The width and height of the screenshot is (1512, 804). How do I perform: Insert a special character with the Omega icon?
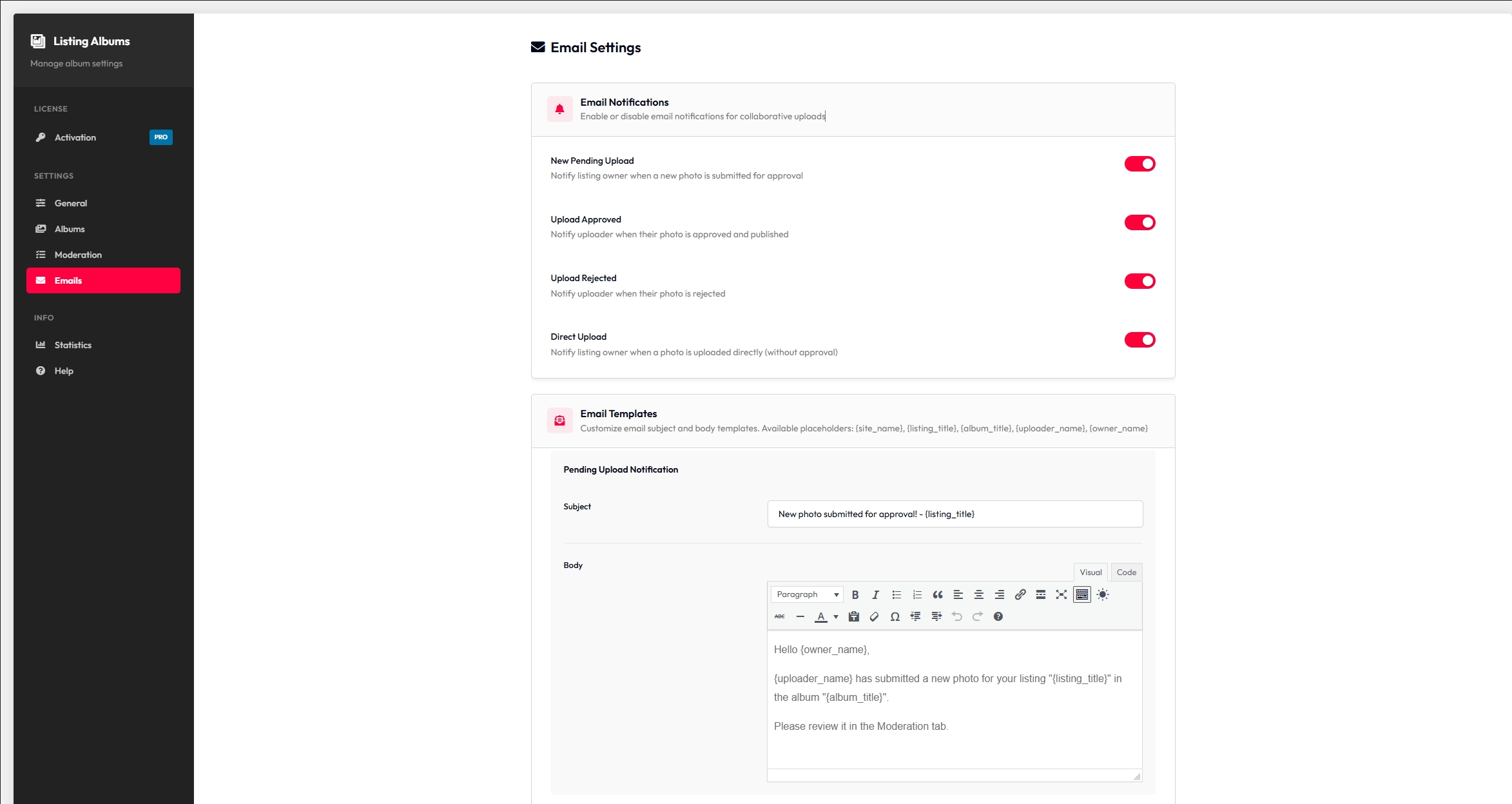[x=895, y=616]
